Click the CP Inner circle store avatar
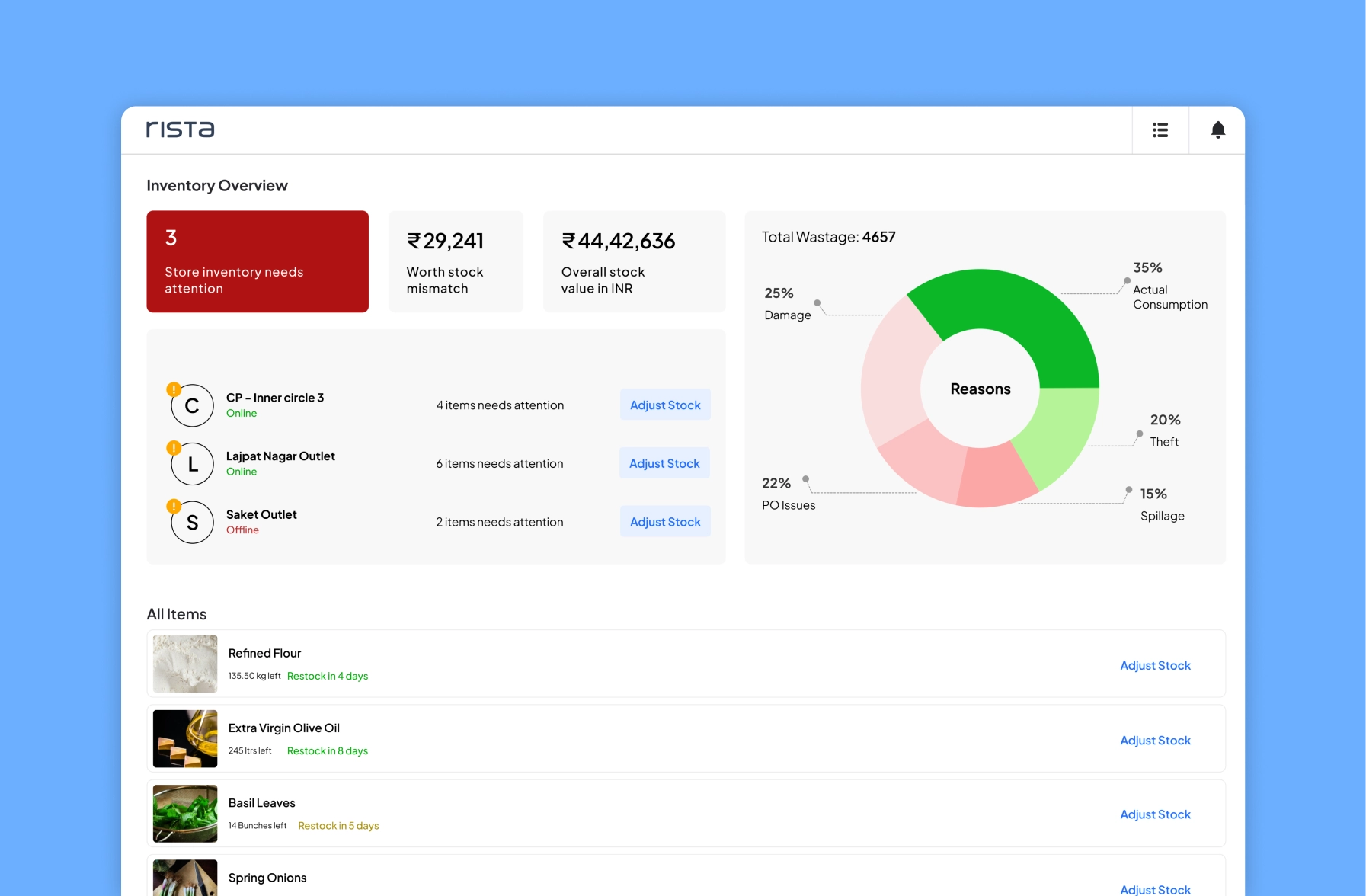 click(x=193, y=406)
